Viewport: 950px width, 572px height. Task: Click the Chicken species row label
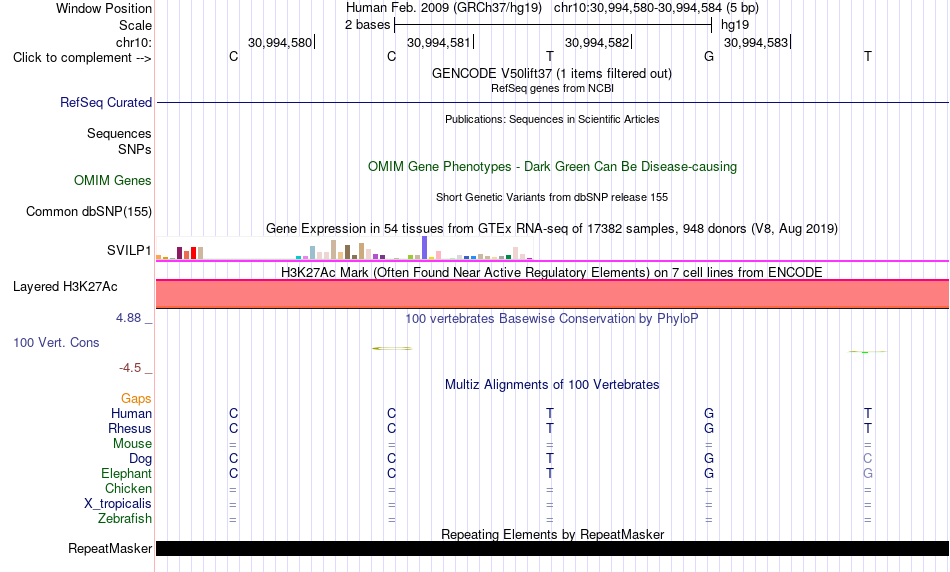pyautogui.click(x=128, y=488)
